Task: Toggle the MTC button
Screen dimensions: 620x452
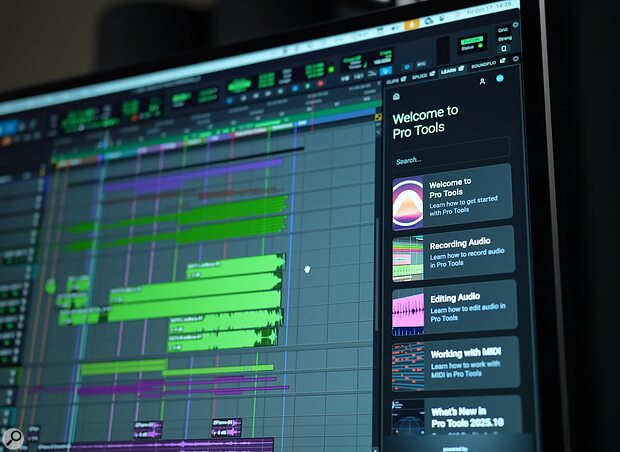Action: tap(421, 64)
